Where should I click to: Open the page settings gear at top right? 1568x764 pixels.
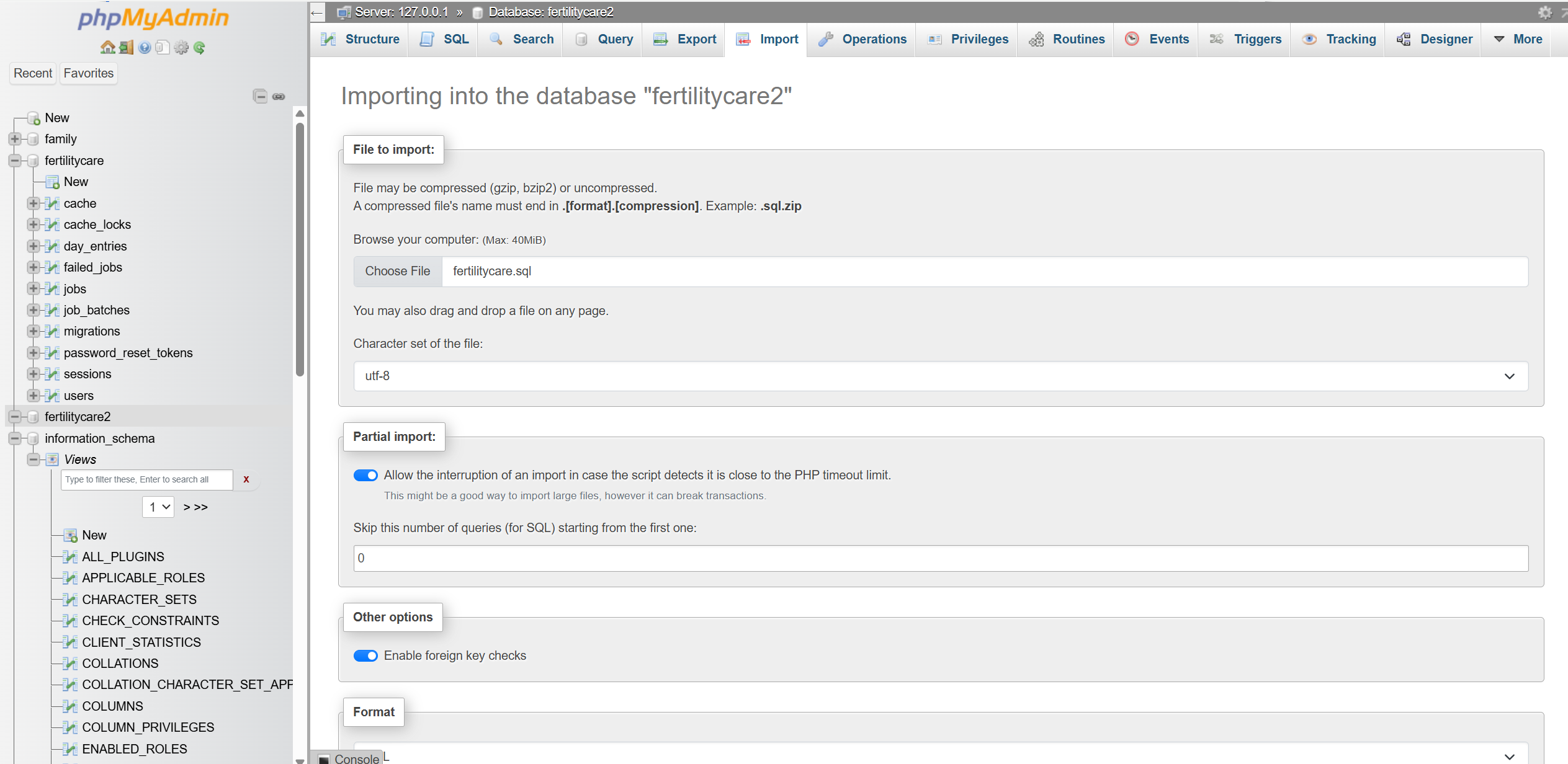(x=1544, y=12)
